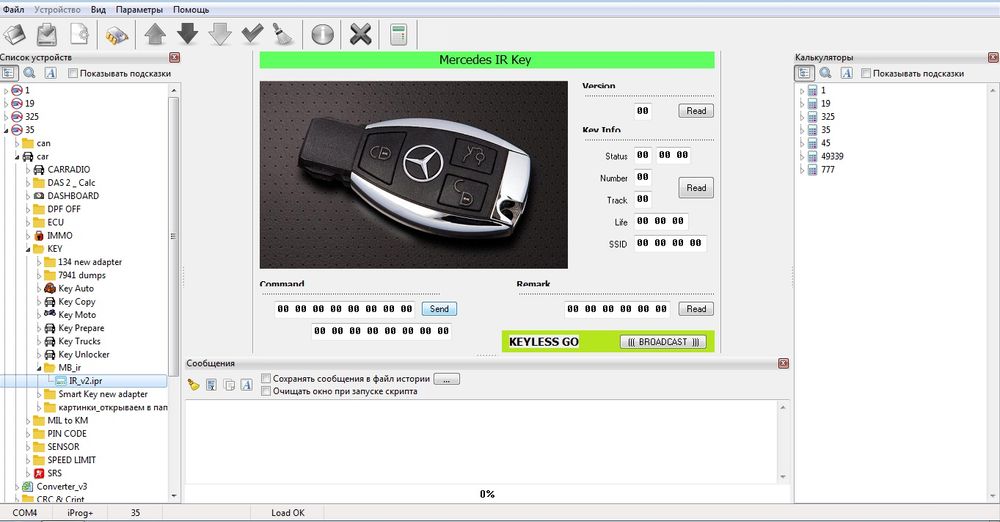Open the Параметры menu
Viewport: 1000px width, 522px height.
coord(139,10)
